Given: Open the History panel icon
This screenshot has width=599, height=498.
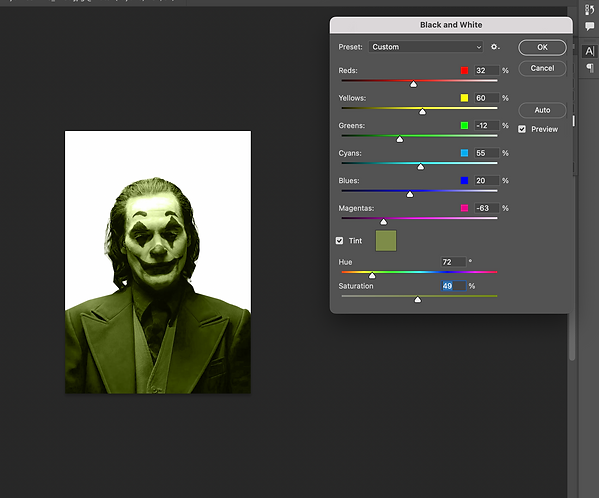Looking at the screenshot, I should (x=589, y=10).
